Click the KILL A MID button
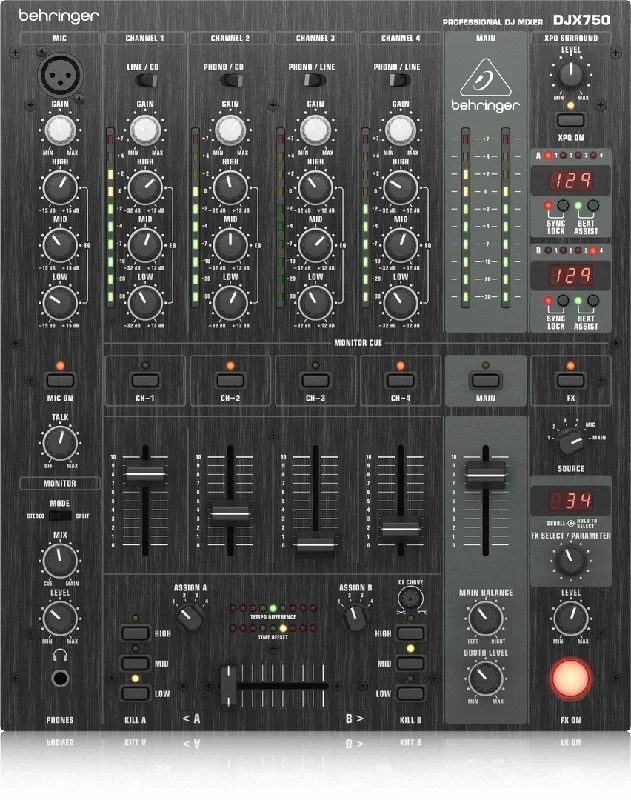This screenshot has height=800, width=631. click(135, 663)
